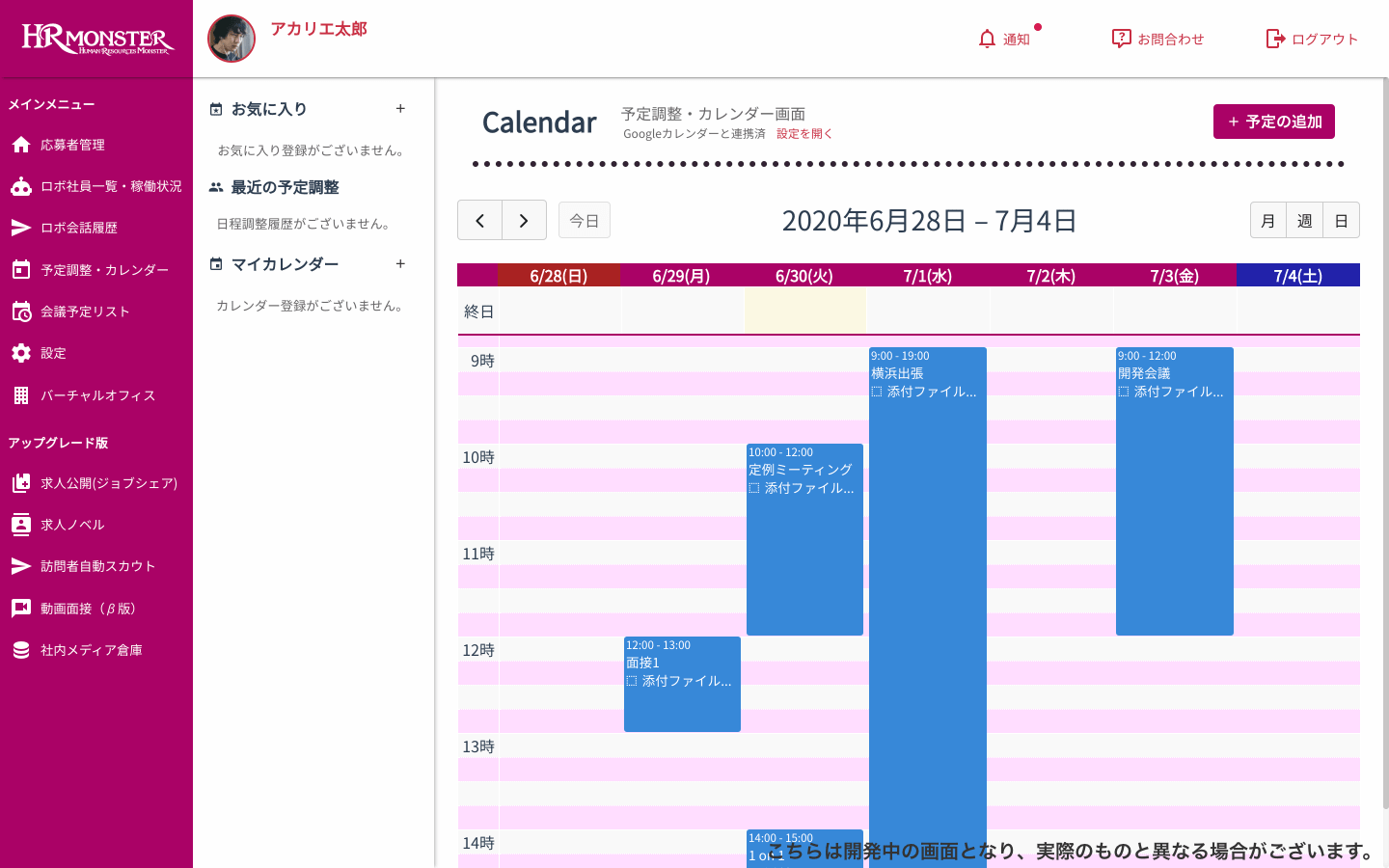Click the job share icon for 求人公開
The width and height of the screenshot is (1389, 868).
21,483
